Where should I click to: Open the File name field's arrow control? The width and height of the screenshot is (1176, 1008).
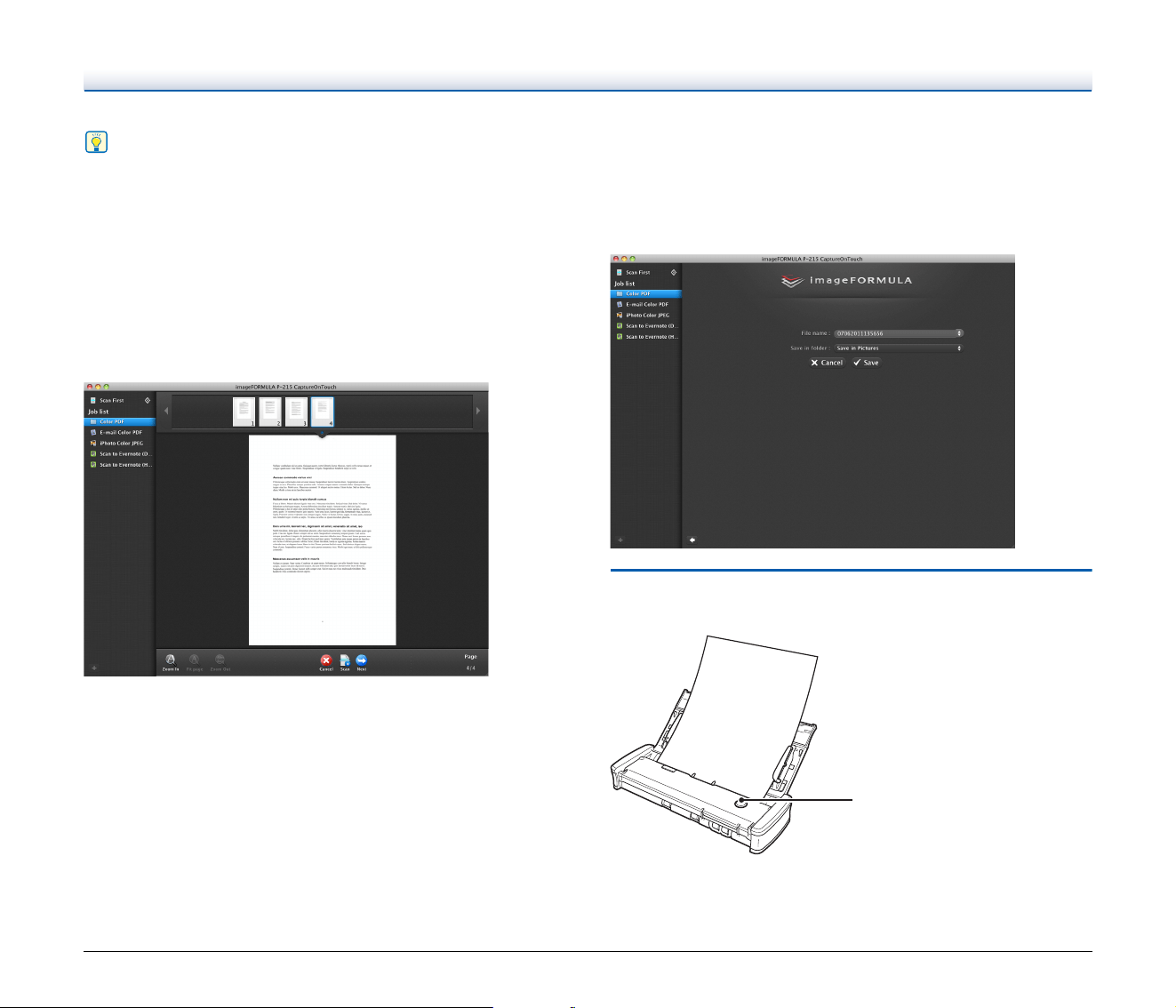pos(959,333)
